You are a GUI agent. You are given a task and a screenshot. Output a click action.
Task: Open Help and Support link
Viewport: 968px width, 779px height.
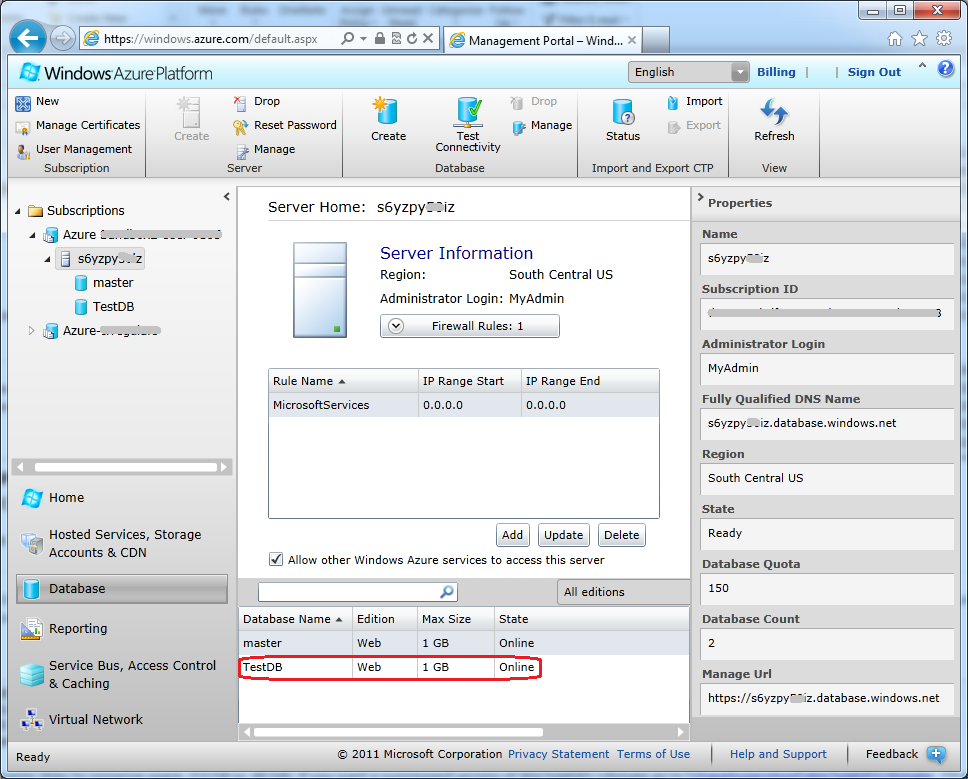[778, 754]
